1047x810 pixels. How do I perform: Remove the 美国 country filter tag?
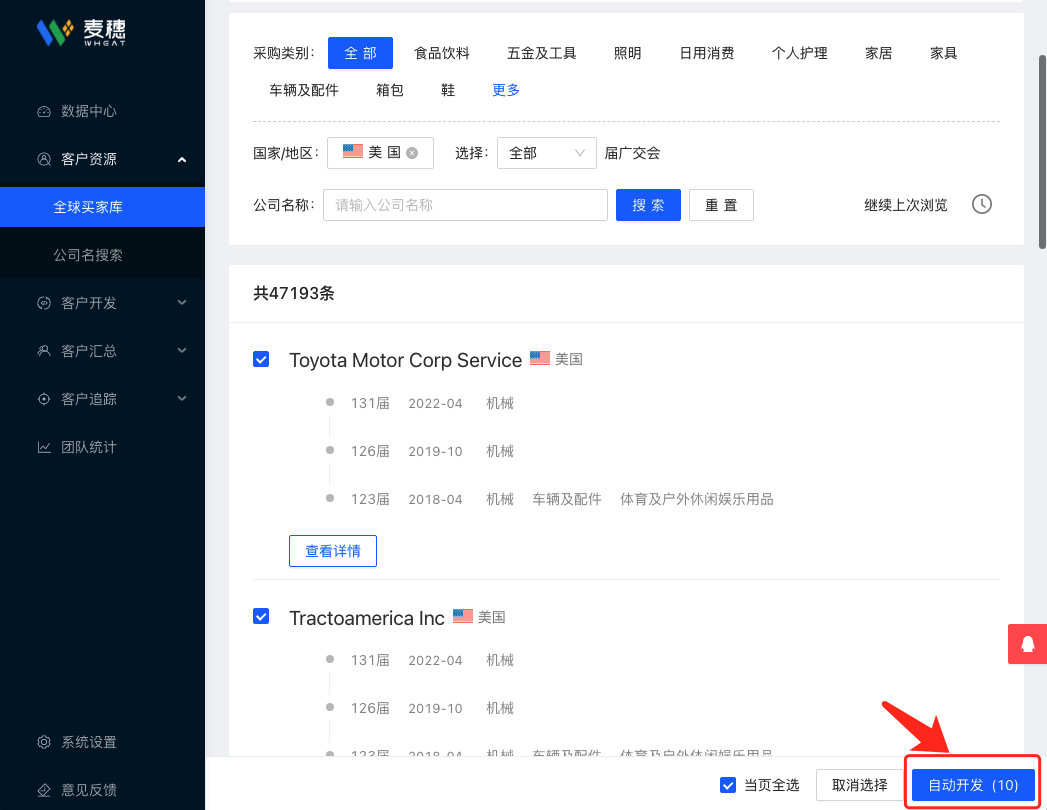click(413, 153)
